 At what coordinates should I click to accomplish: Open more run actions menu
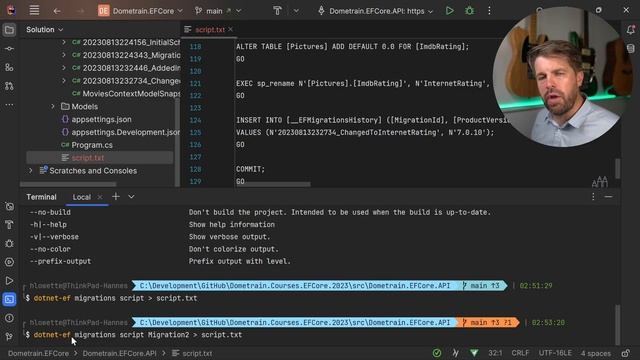tap(489, 11)
